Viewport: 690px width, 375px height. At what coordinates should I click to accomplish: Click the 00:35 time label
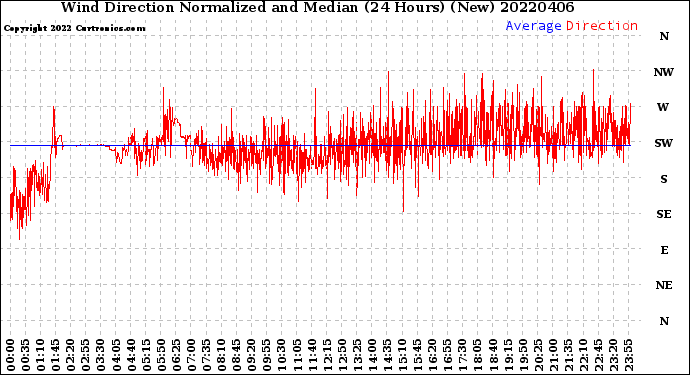[26, 355]
